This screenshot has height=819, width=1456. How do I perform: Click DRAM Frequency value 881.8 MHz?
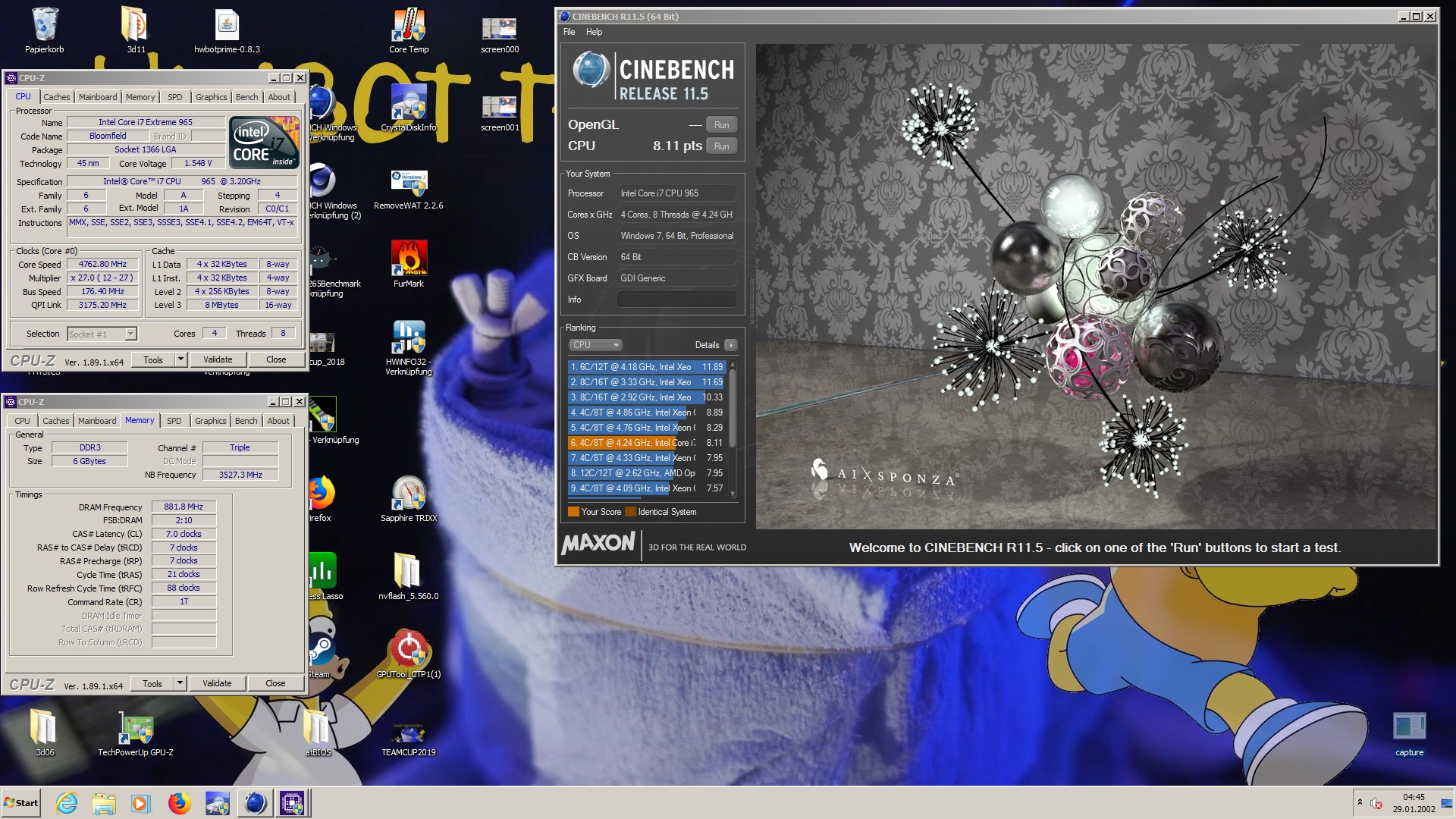pyautogui.click(x=184, y=507)
